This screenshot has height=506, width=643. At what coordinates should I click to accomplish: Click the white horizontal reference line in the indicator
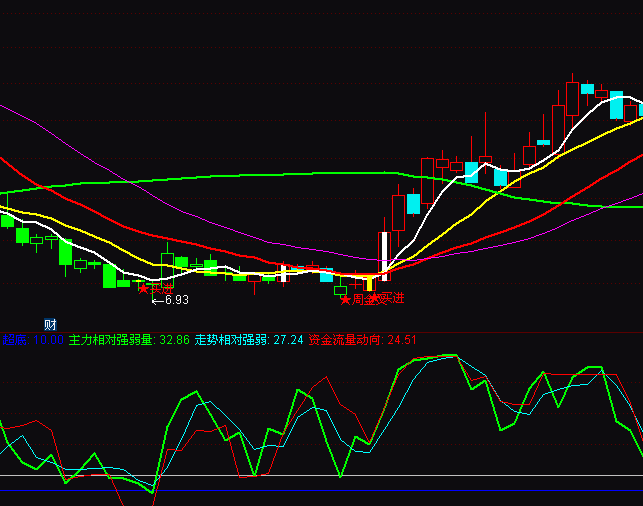[300, 476]
